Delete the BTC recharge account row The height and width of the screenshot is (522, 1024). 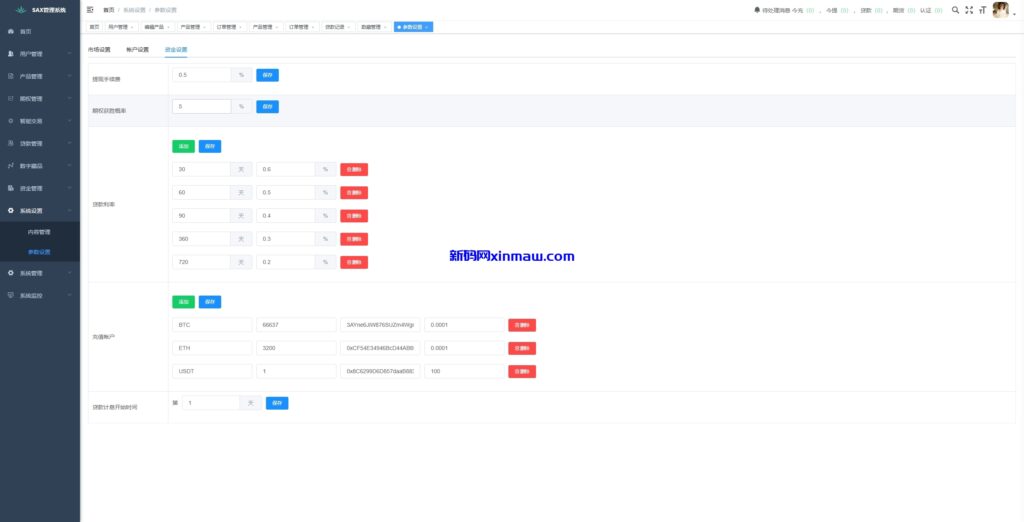tap(522, 325)
